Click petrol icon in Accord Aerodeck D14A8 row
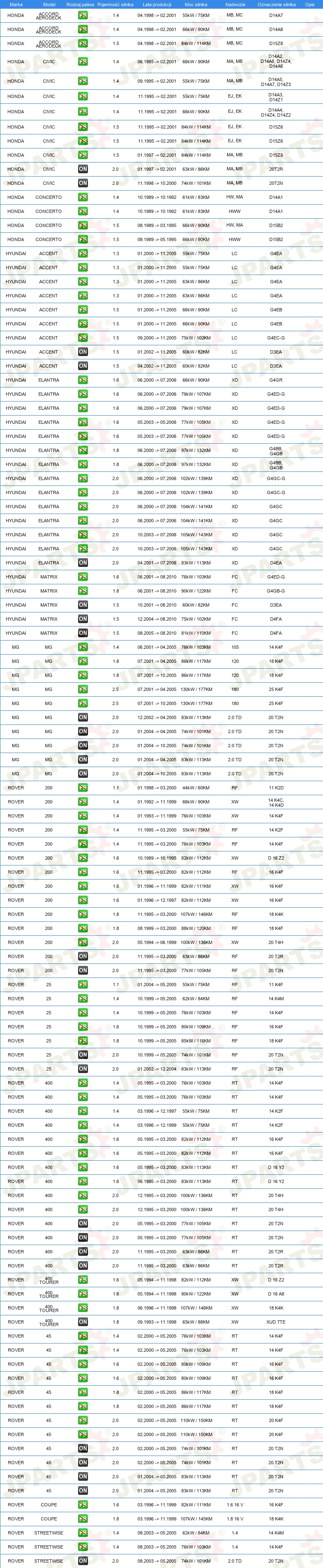This screenshot has width=323, height=1568. (x=83, y=29)
